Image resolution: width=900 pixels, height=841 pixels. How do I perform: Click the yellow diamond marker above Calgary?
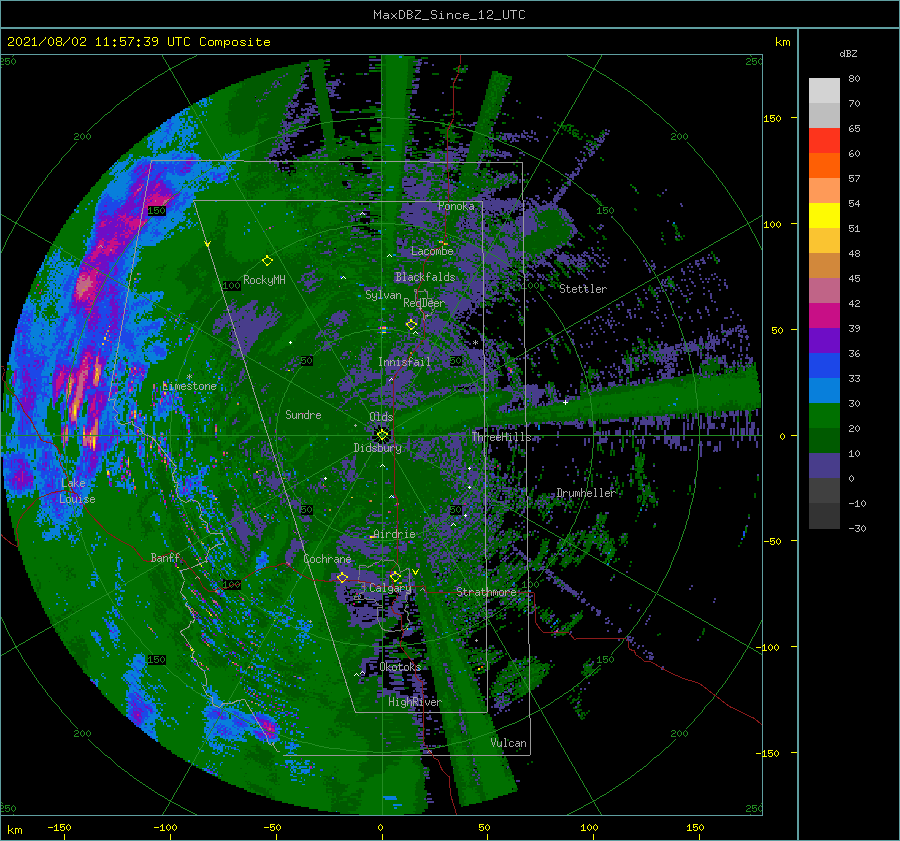[x=395, y=576]
